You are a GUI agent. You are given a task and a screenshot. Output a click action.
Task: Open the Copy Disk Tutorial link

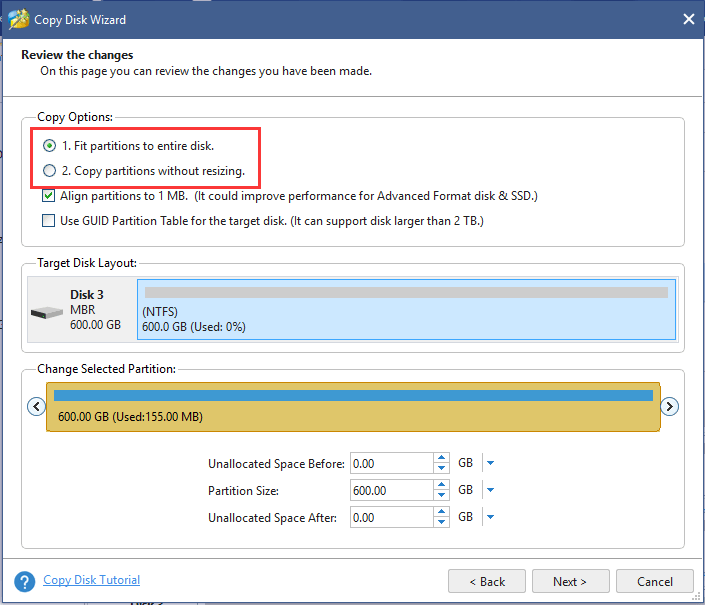(x=91, y=580)
